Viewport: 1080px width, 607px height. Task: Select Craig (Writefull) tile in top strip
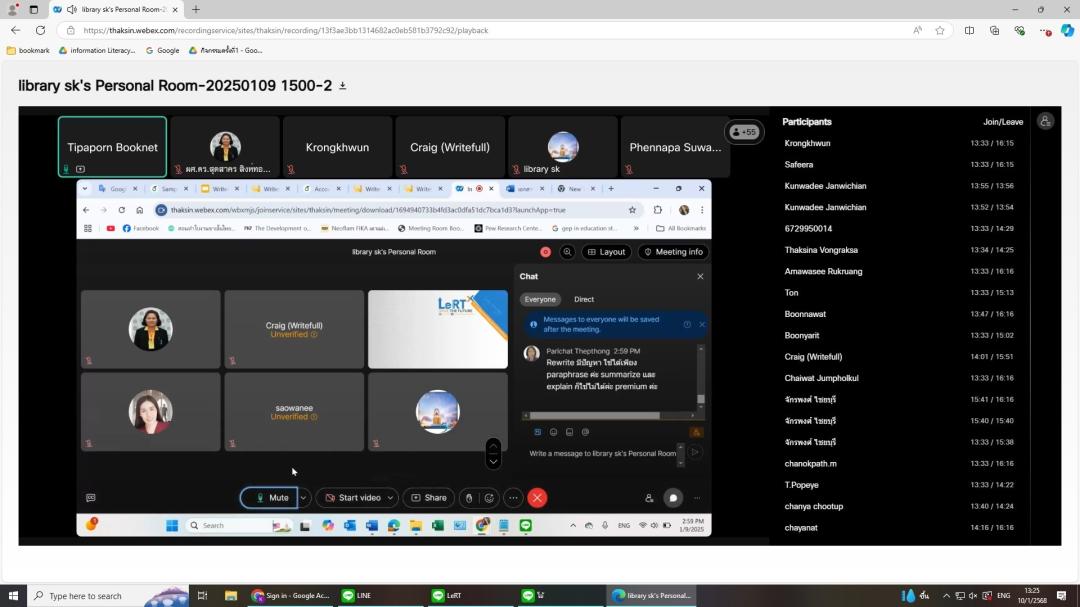pos(450,147)
